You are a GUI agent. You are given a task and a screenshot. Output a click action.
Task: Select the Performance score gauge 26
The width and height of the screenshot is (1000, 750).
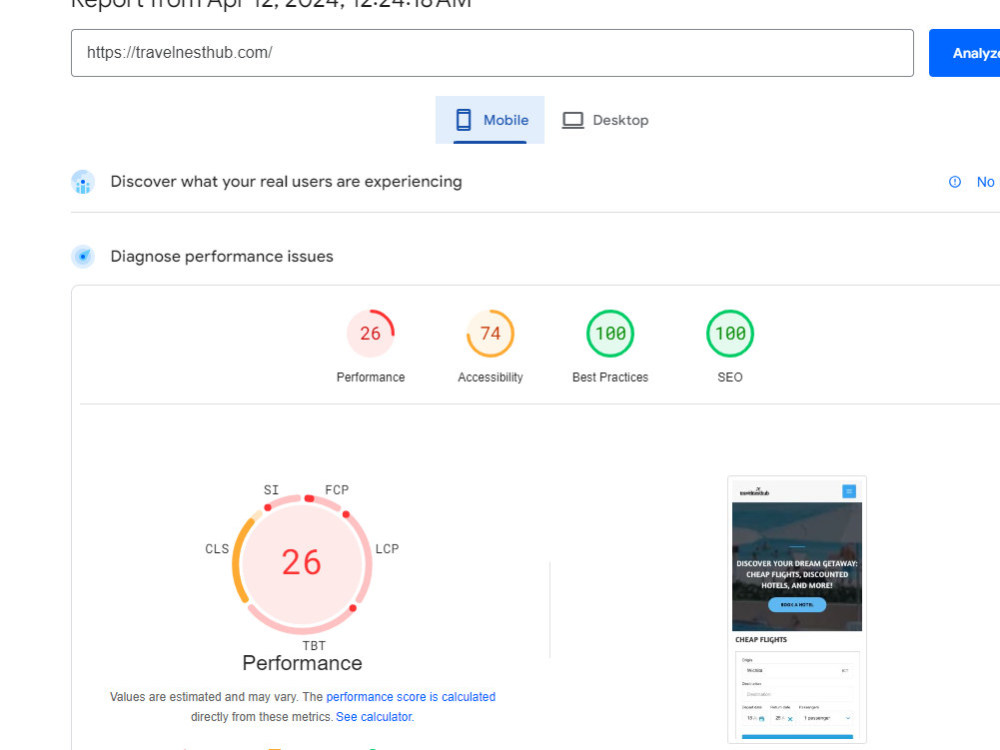pos(371,334)
